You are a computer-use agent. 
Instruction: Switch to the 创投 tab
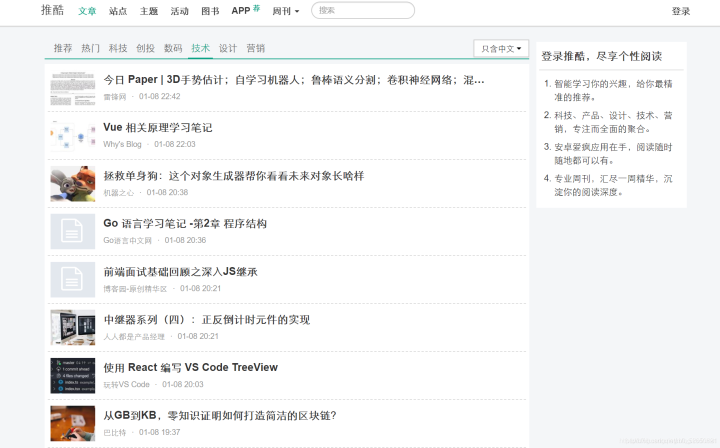tap(146, 48)
